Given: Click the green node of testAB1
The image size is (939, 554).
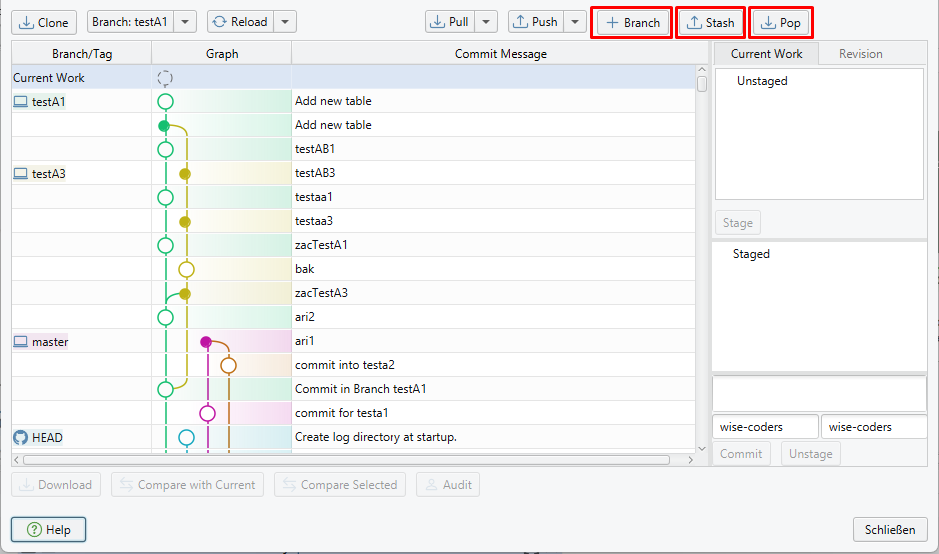Looking at the screenshot, I should (x=165, y=150).
